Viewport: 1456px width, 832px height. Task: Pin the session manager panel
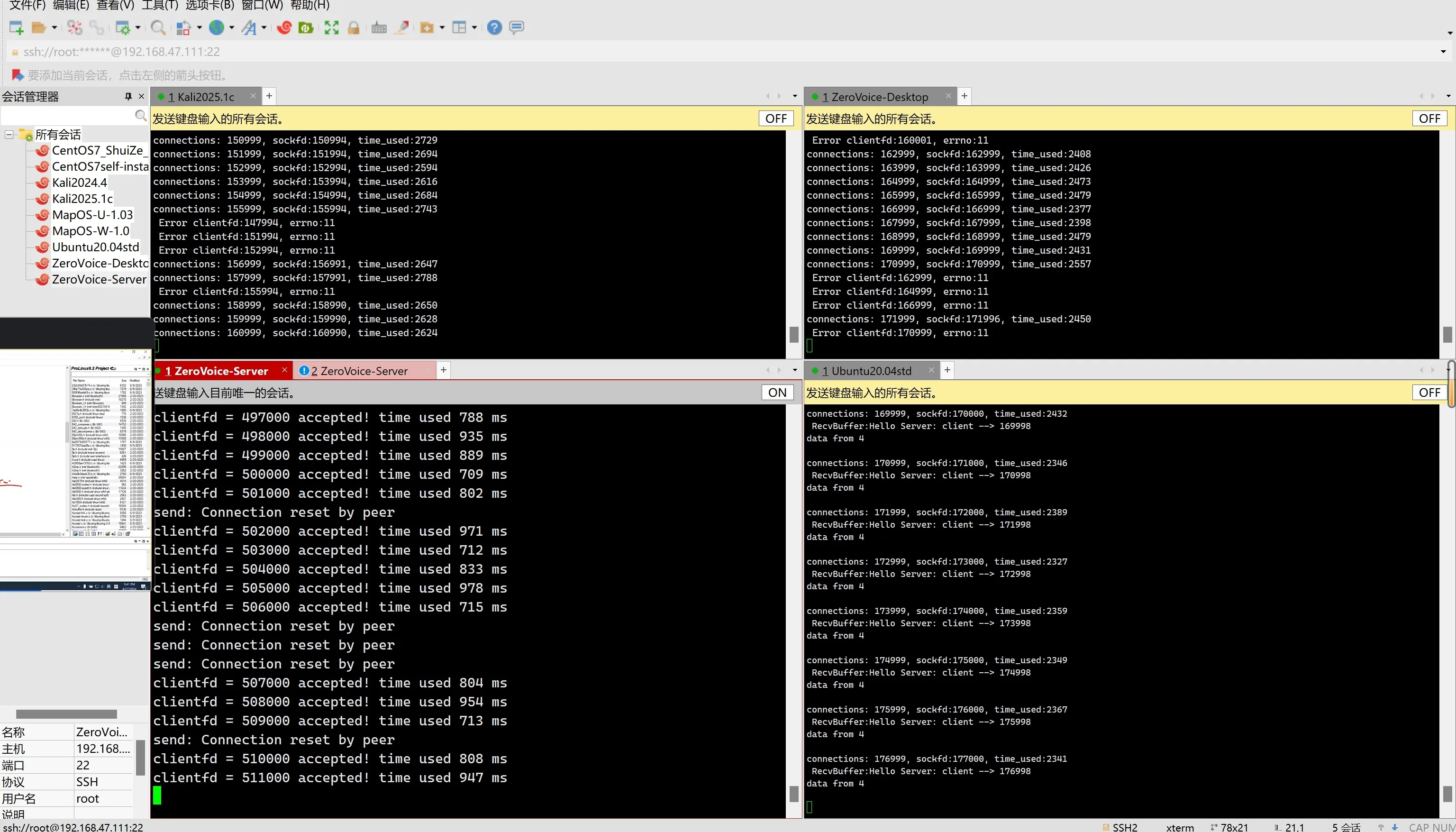(128, 97)
